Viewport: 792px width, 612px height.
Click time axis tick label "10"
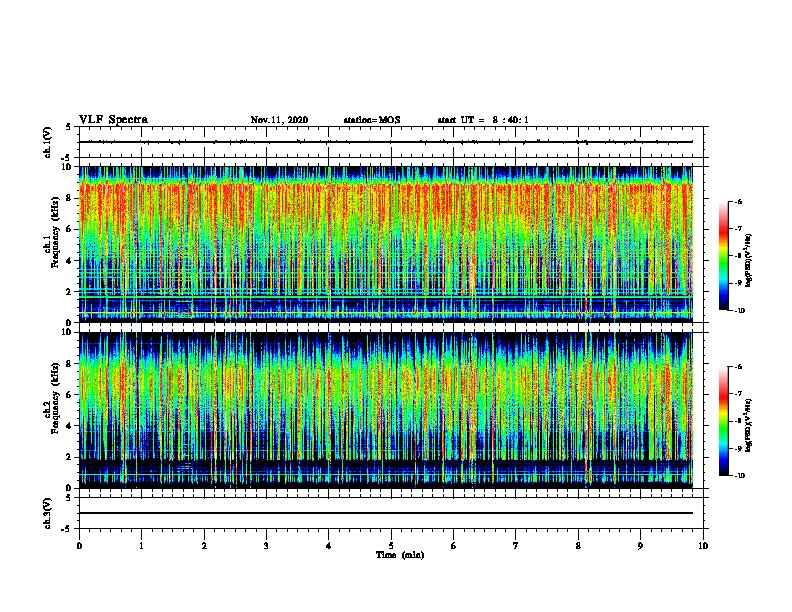point(703,546)
